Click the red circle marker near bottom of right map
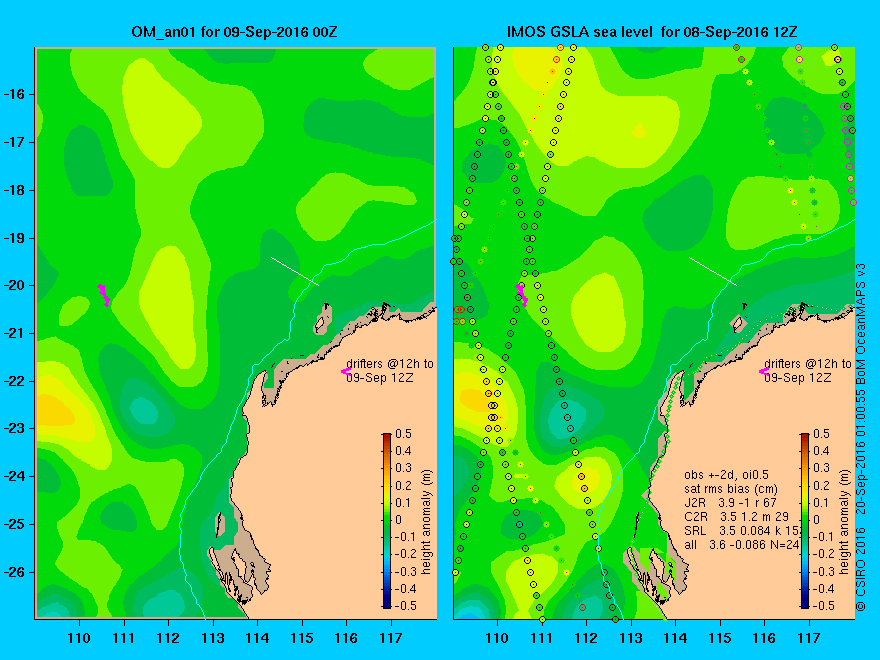Image resolution: width=880 pixels, height=660 pixels. [x=582, y=607]
